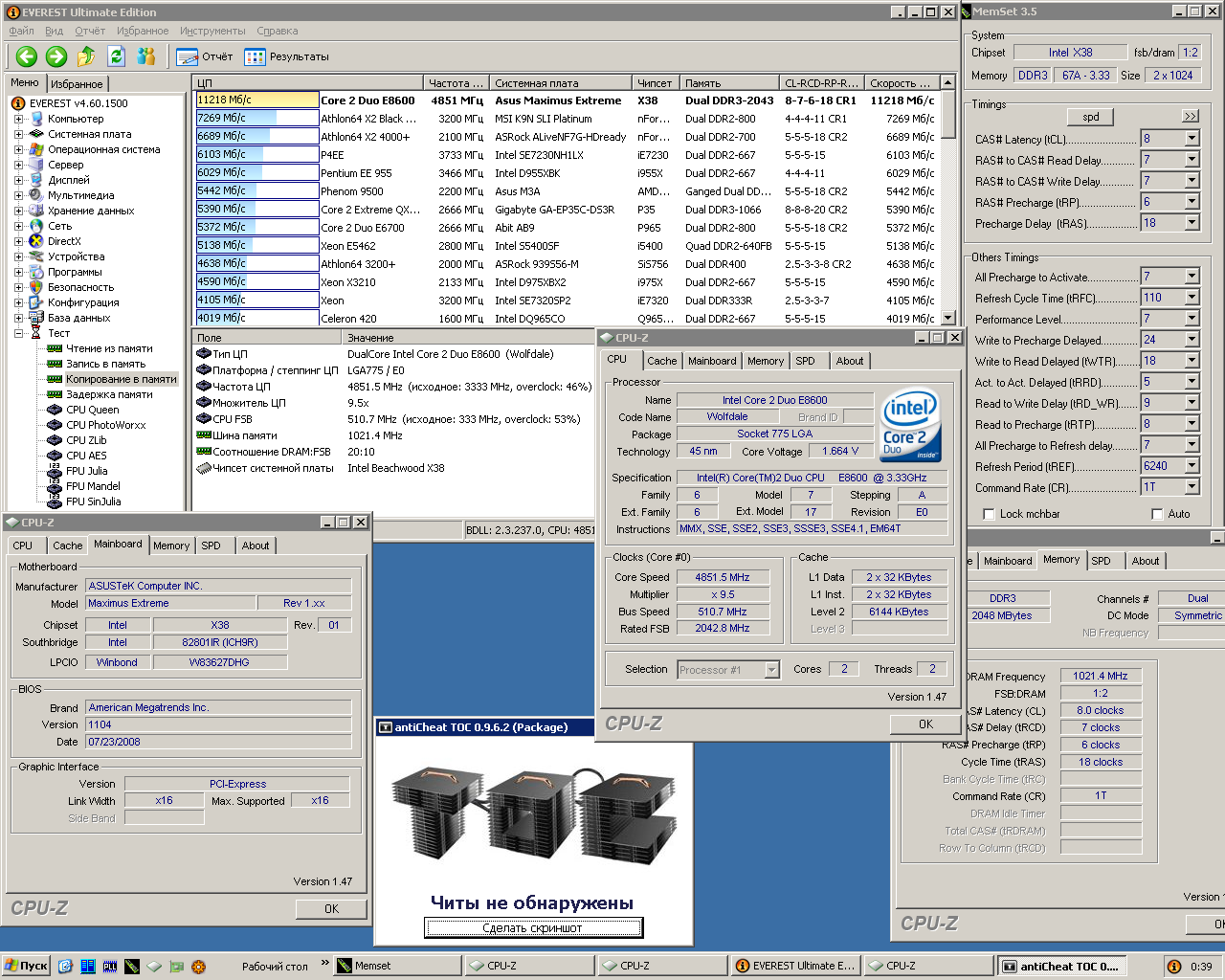Open the Отчёт report toolbar button
Viewport: 1225px width, 980px height.
tap(205, 56)
